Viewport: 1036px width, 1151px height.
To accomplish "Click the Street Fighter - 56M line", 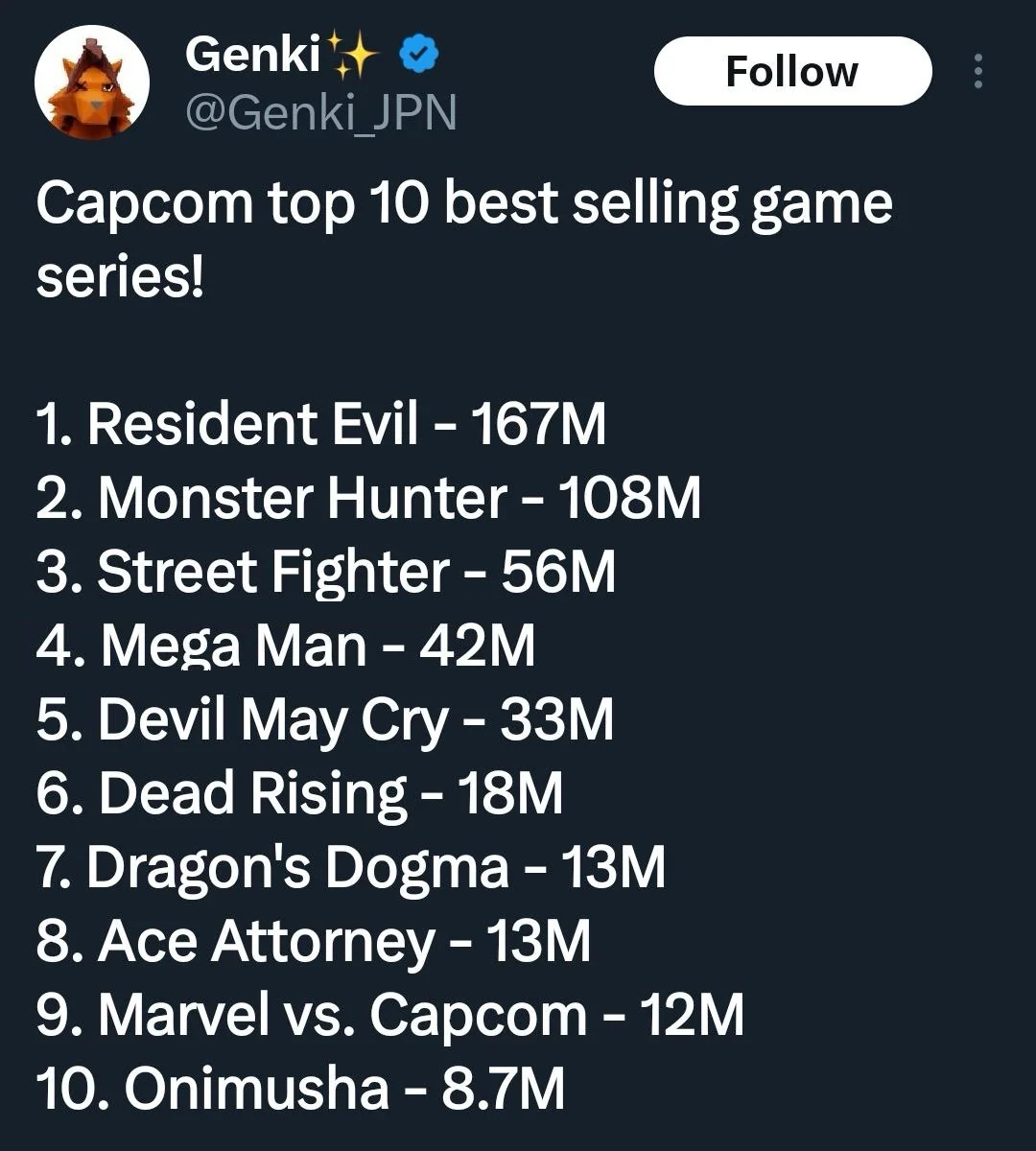I will tap(326, 572).
